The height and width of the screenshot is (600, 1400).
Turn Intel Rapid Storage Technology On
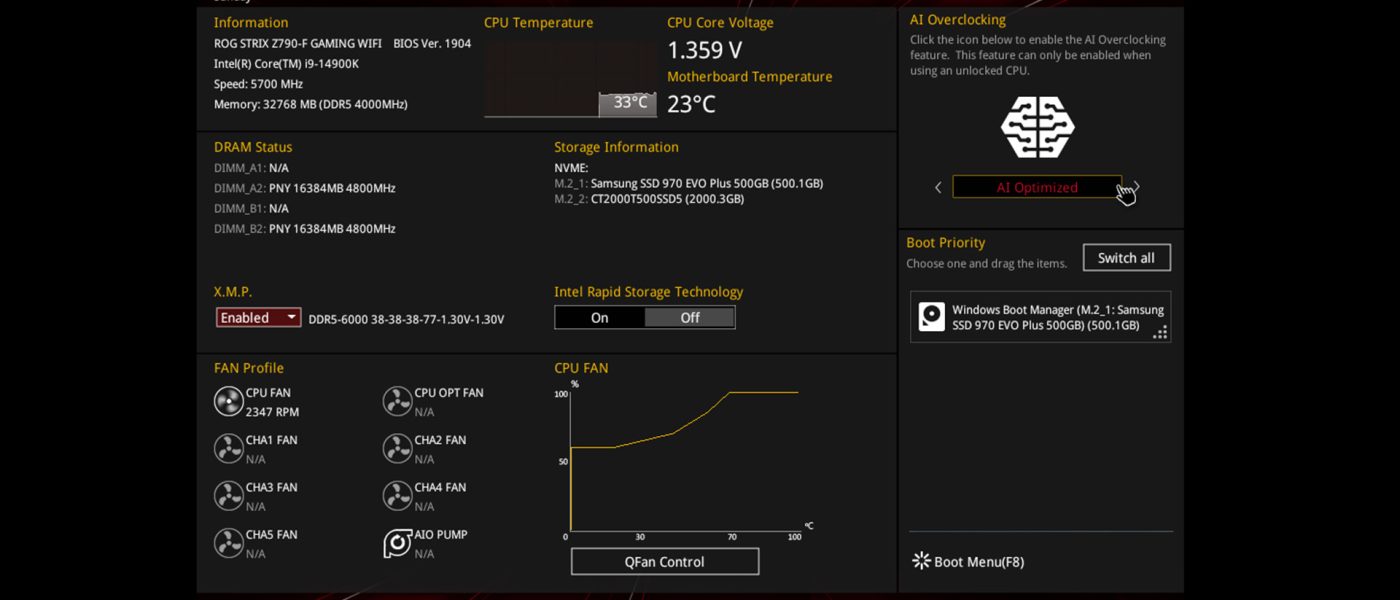coord(600,318)
